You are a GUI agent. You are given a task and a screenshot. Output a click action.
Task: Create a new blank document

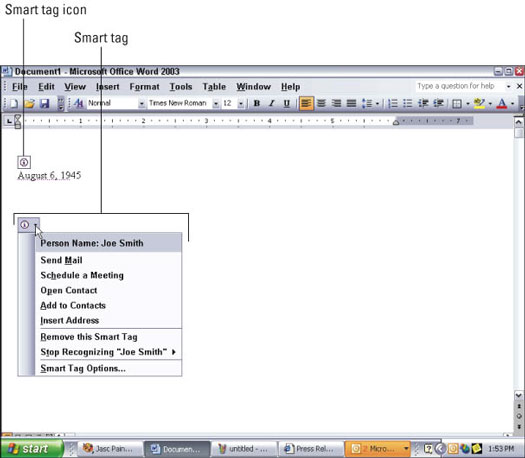coord(14,103)
